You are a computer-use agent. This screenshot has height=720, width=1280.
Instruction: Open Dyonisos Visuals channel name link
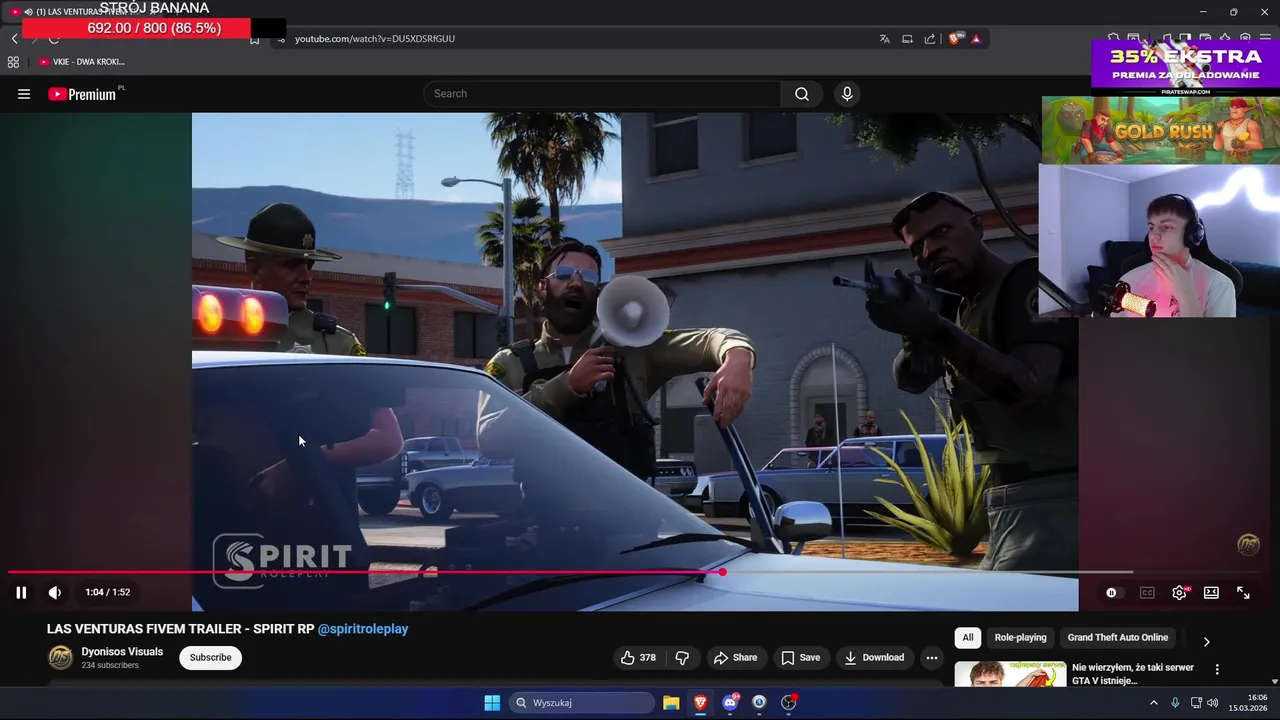coord(122,652)
